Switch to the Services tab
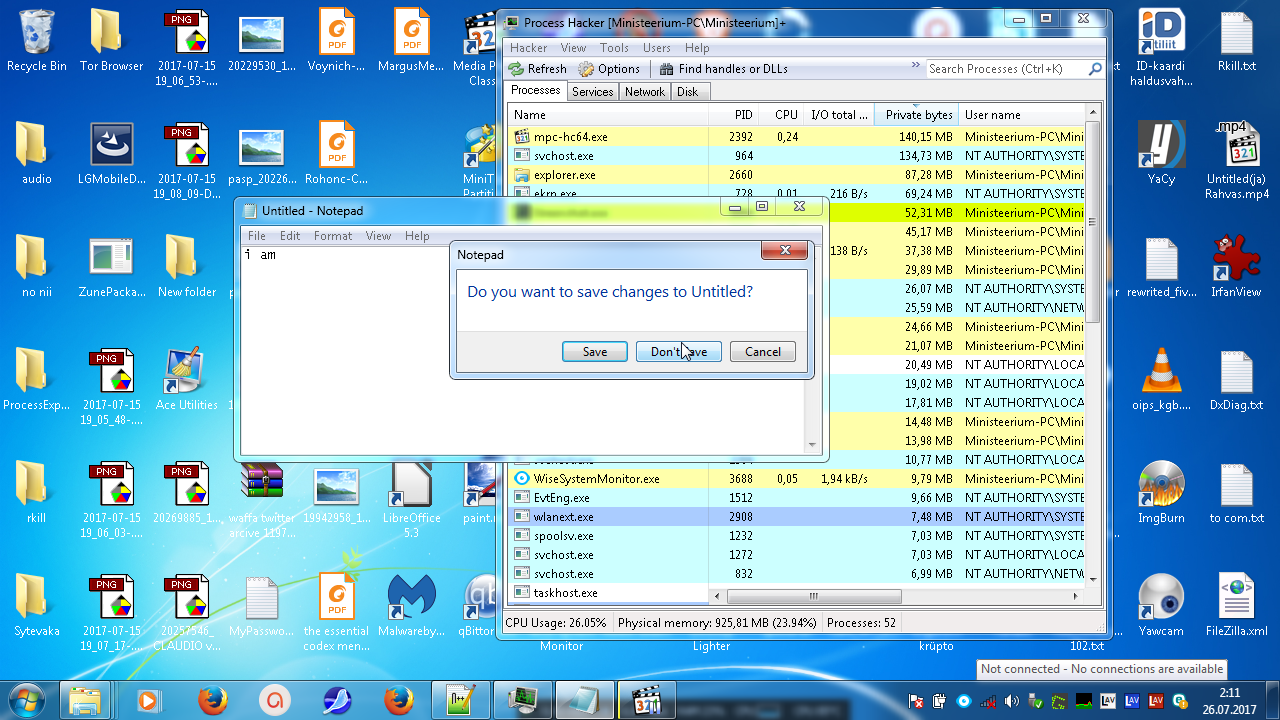This screenshot has height=720, width=1280. (593, 92)
